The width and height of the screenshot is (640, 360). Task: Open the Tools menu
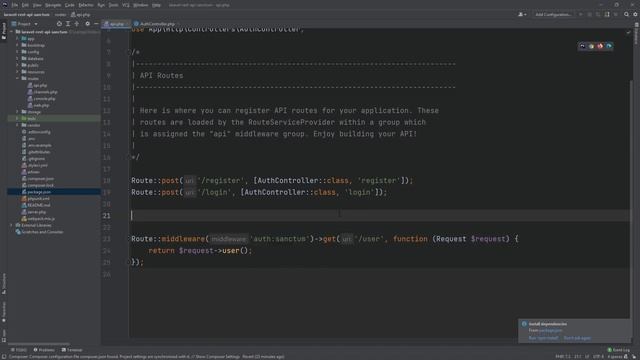(113, 5)
